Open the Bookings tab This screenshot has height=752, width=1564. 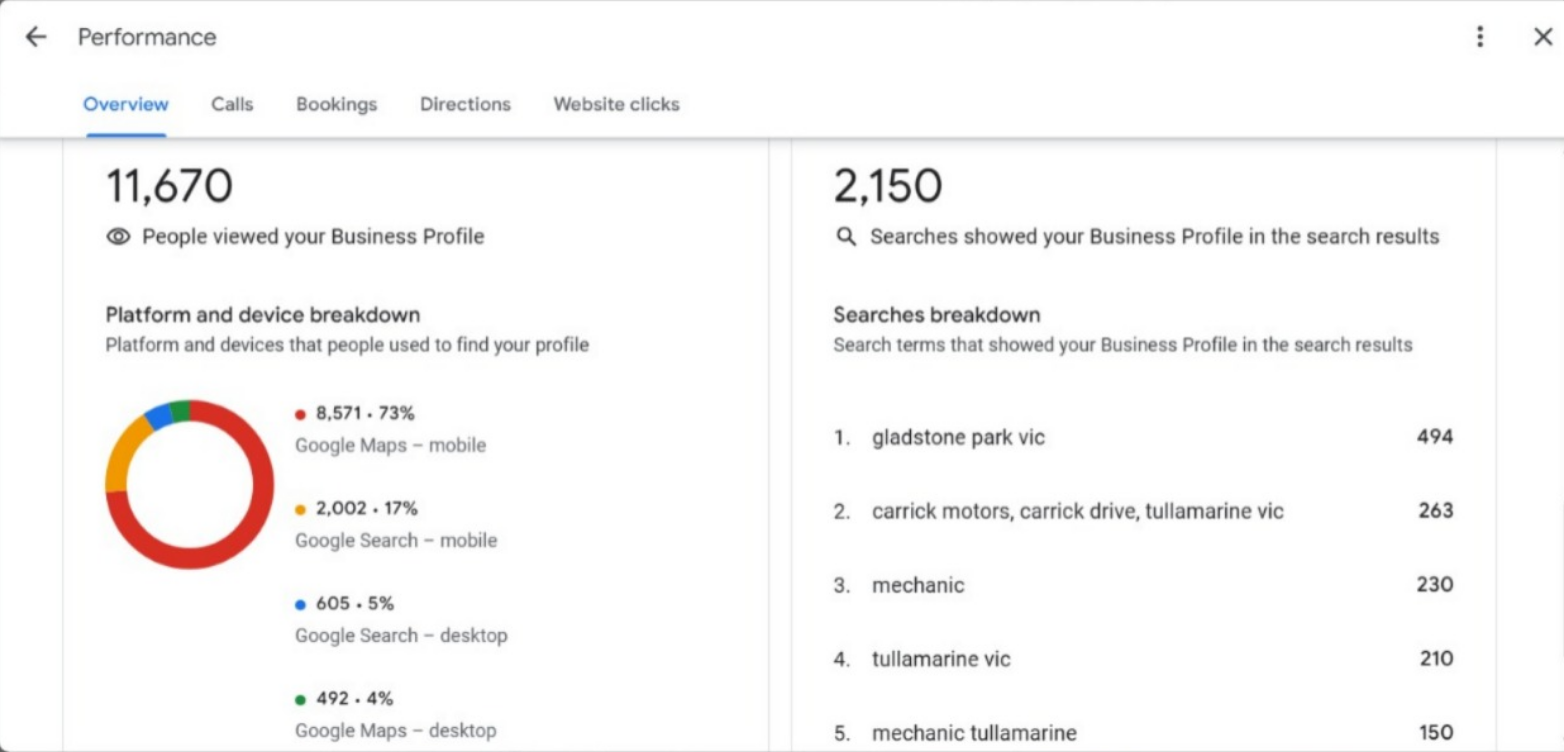336,104
